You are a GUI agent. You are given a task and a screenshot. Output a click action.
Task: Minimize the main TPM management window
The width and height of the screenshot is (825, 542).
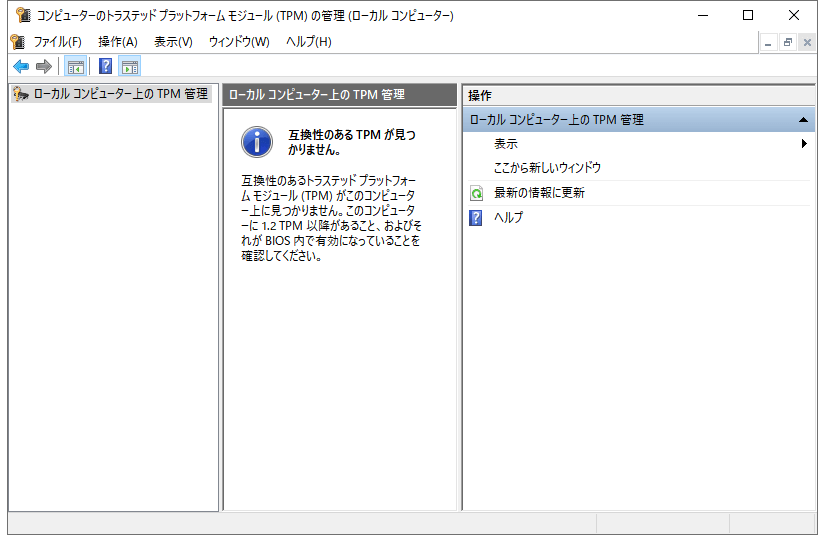(703, 15)
